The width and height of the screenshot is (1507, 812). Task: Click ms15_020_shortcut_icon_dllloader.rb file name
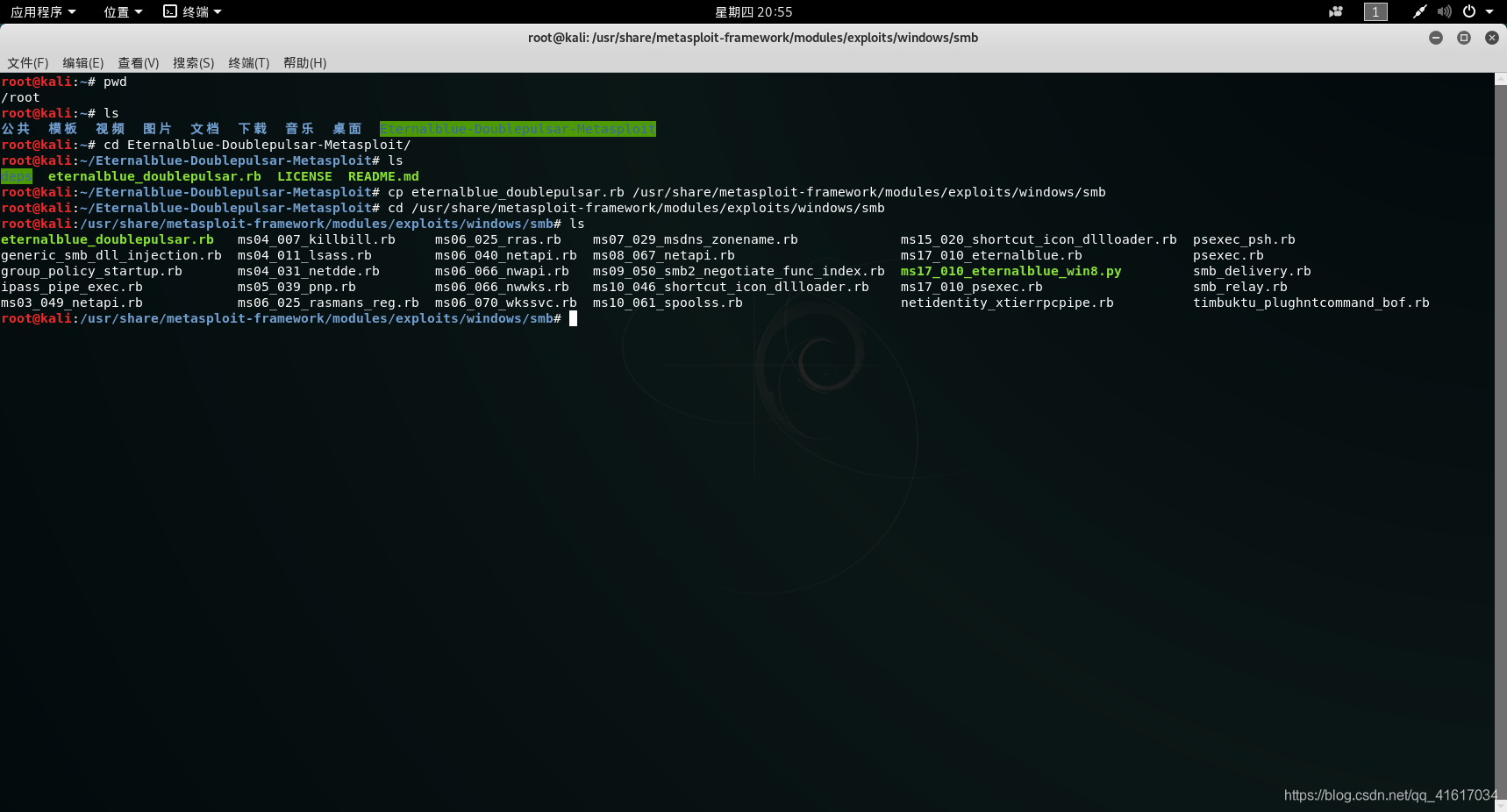click(x=1039, y=239)
